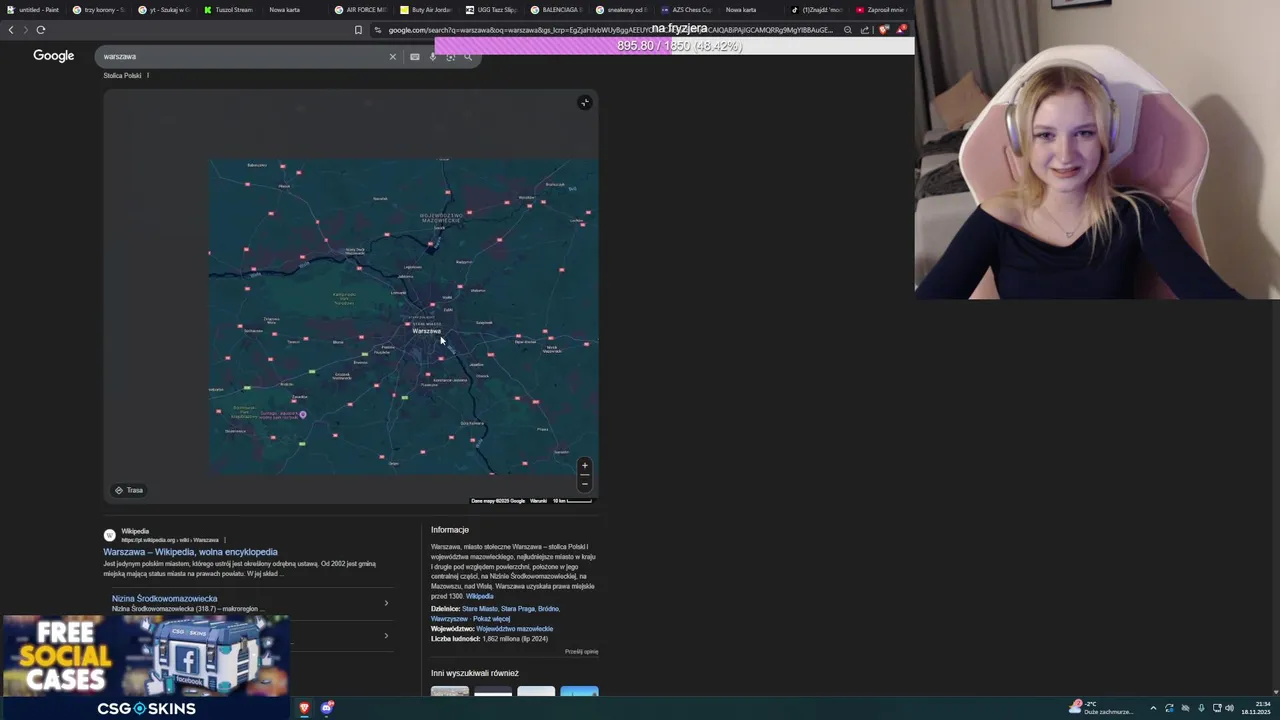The height and width of the screenshot is (720, 1280).
Task: Focus the Google search field containing warszawa
Action: 240,57
